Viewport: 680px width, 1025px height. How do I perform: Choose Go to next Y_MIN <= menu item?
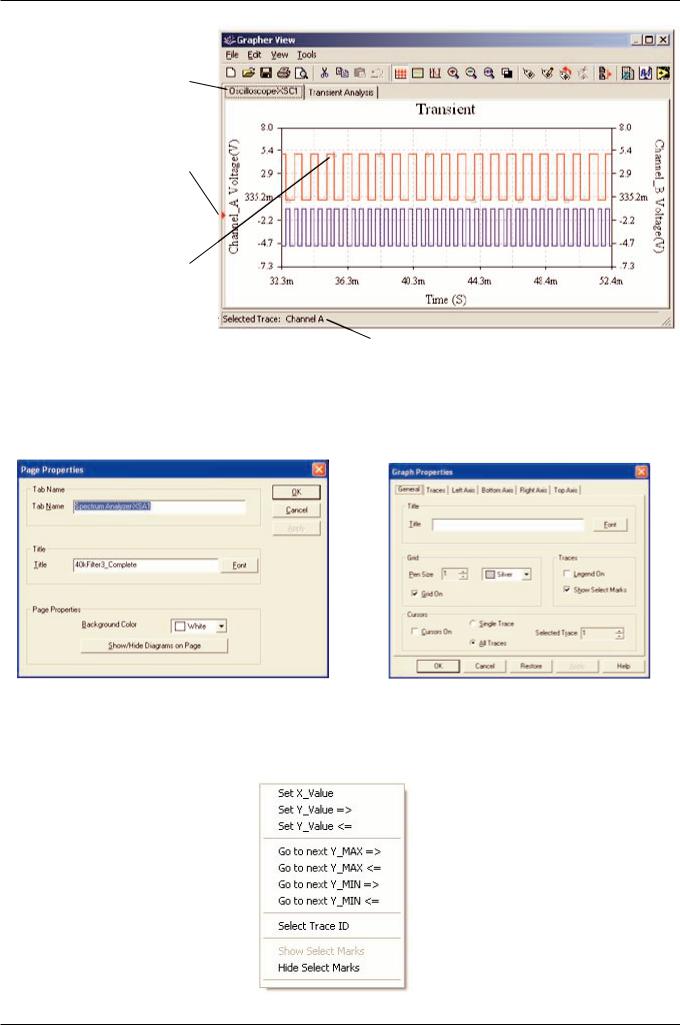(333, 901)
